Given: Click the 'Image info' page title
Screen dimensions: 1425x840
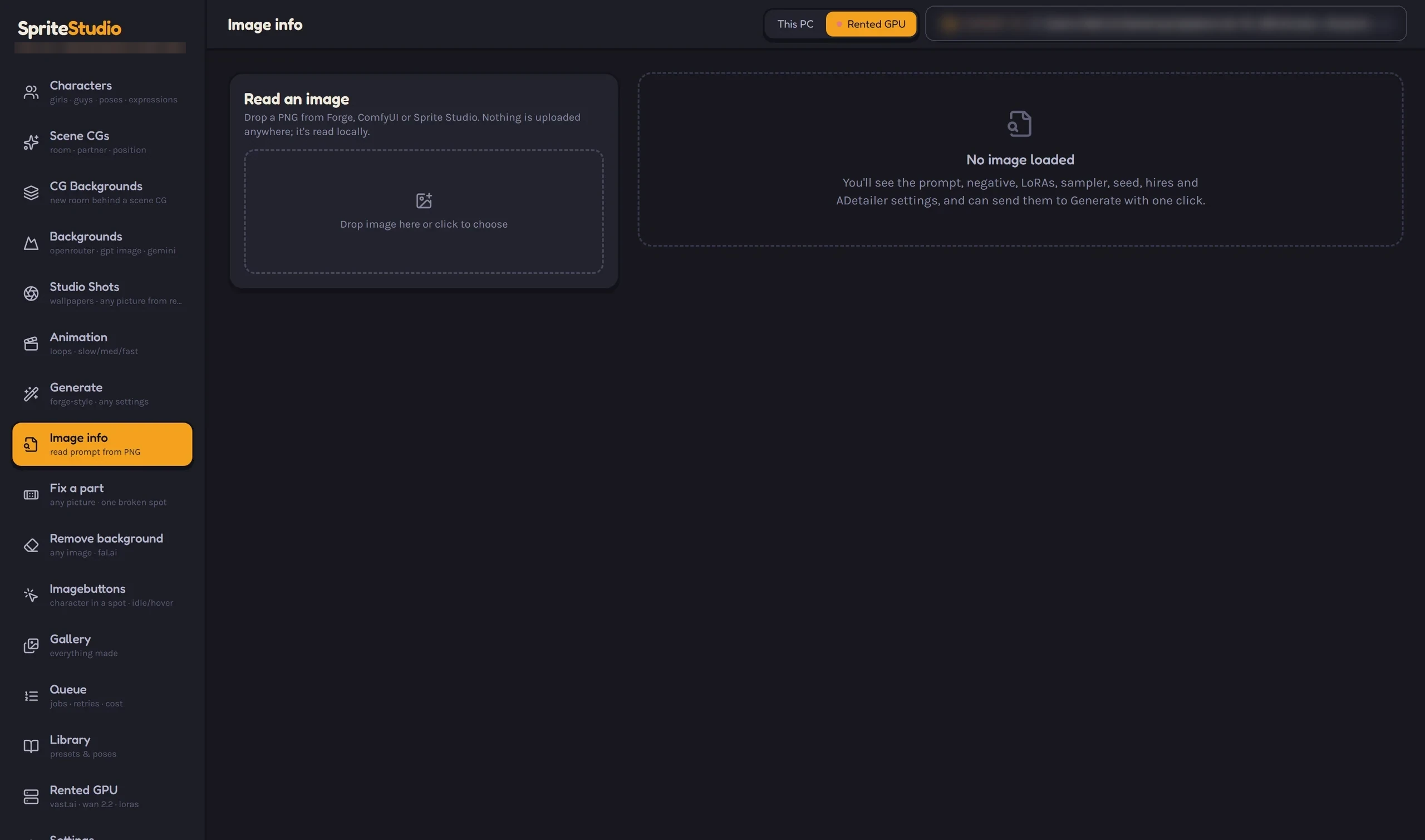Looking at the screenshot, I should tap(265, 25).
